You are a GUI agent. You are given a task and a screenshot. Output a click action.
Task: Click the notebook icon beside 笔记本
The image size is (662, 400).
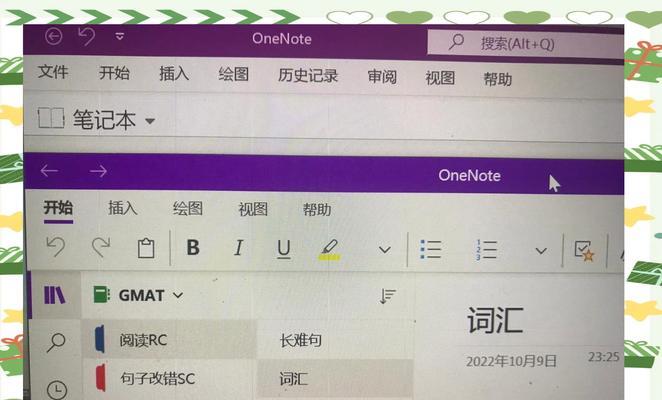click(x=51, y=118)
